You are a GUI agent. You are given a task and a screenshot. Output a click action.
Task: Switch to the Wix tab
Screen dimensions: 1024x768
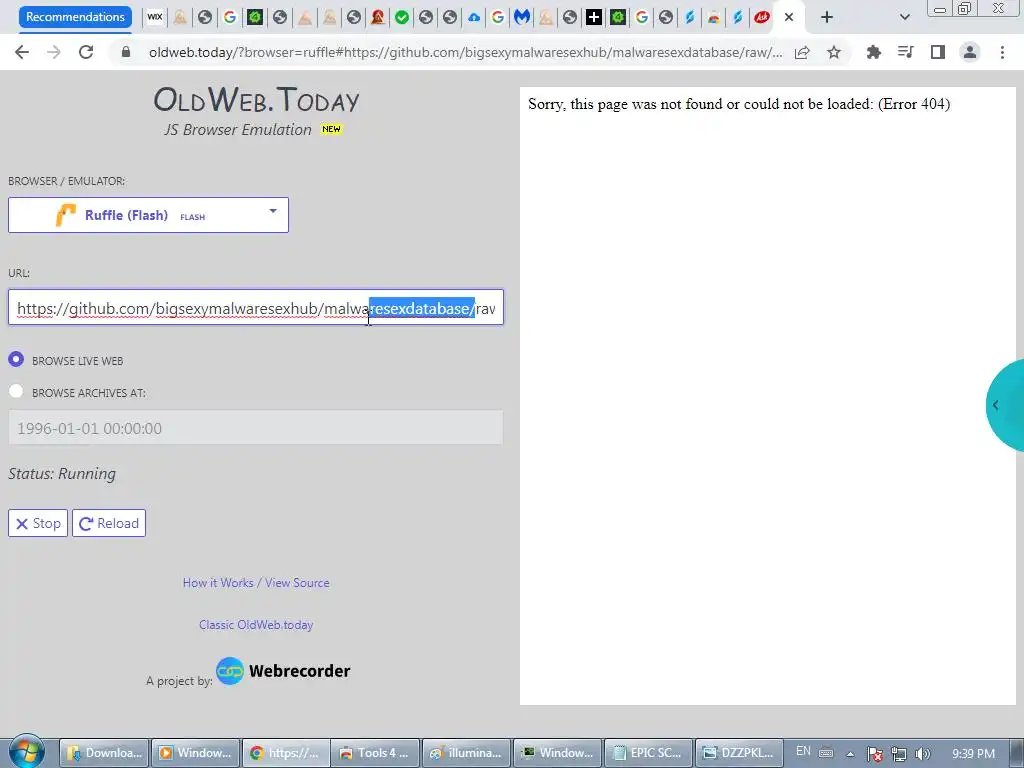click(x=155, y=18)
